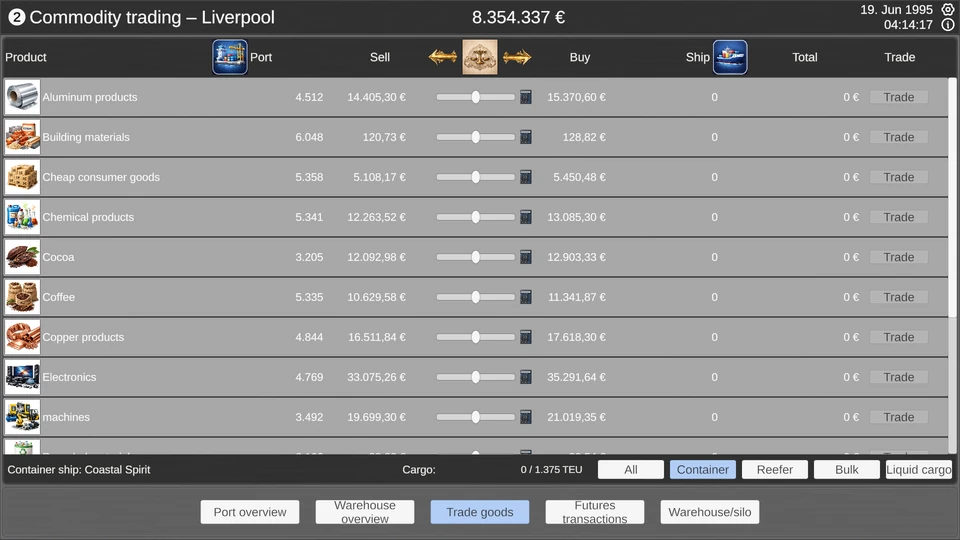
Task: Adjust the Cocoa quantity slider
Action: (476, 257)
